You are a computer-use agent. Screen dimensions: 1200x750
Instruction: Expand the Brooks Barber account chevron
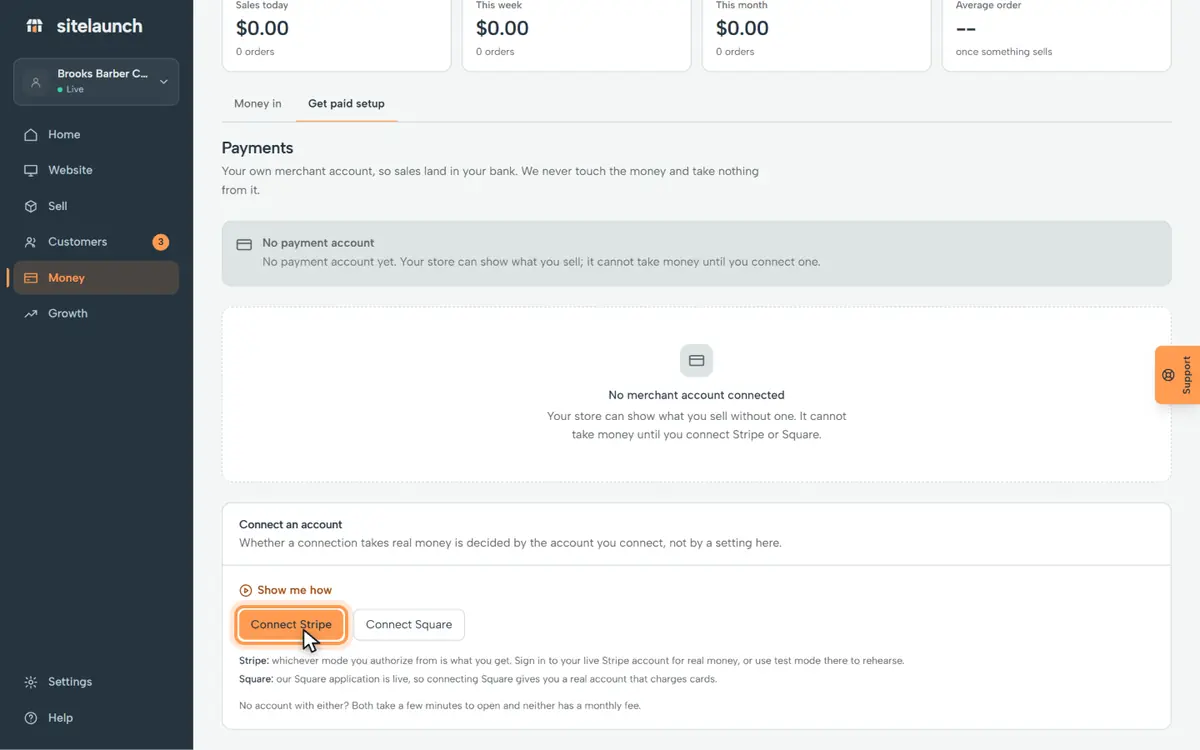coord(164,82)
